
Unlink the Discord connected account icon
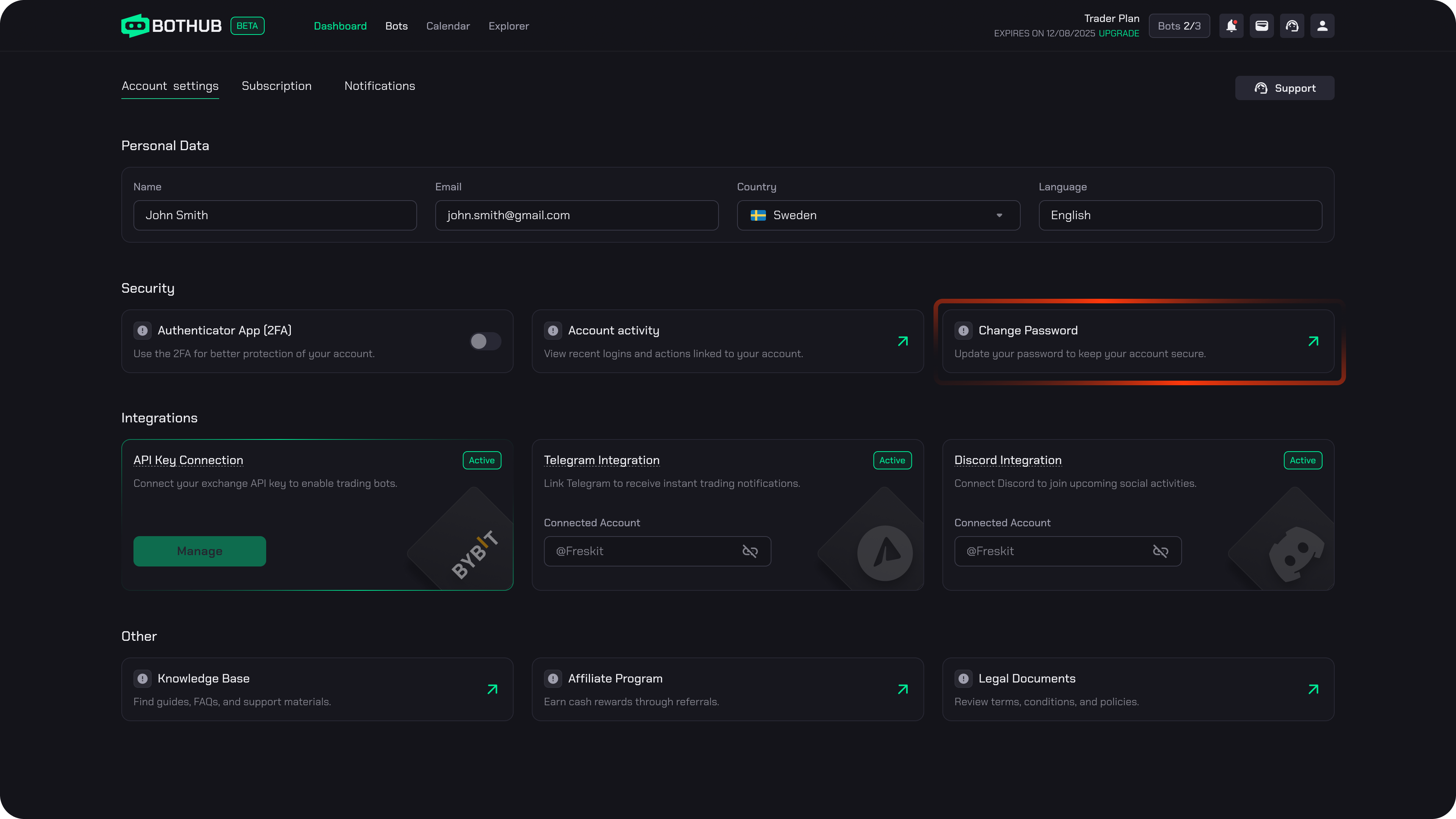(x=1160, y=551)
